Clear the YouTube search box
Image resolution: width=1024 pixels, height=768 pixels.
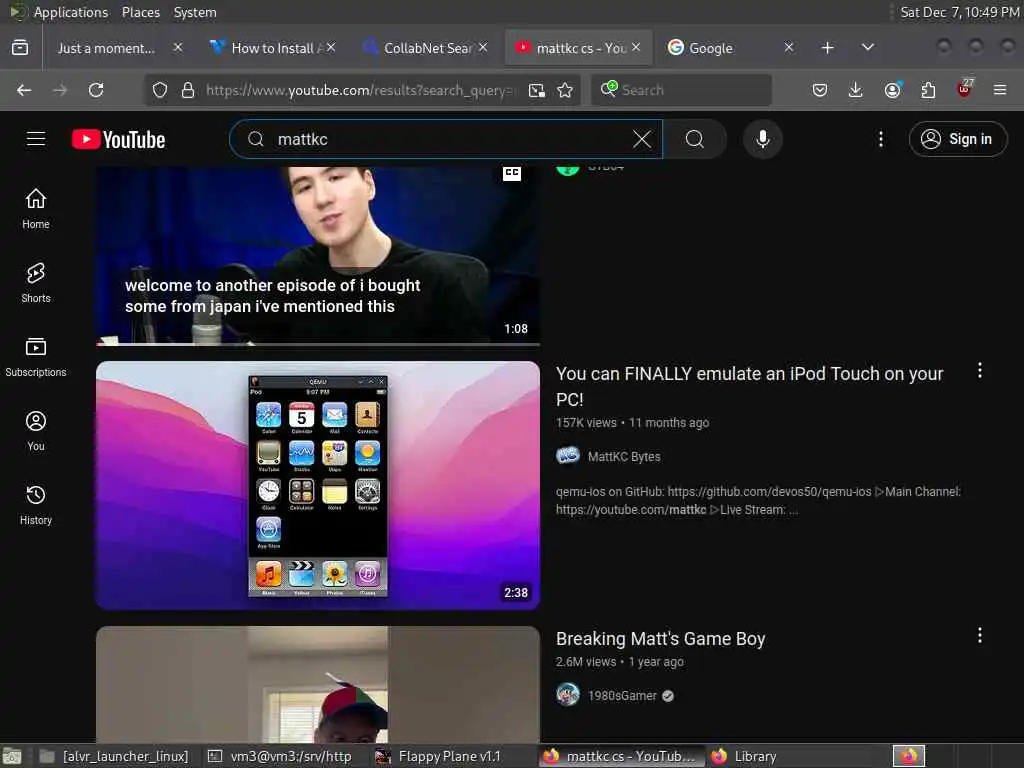click(x=642, y=139)
